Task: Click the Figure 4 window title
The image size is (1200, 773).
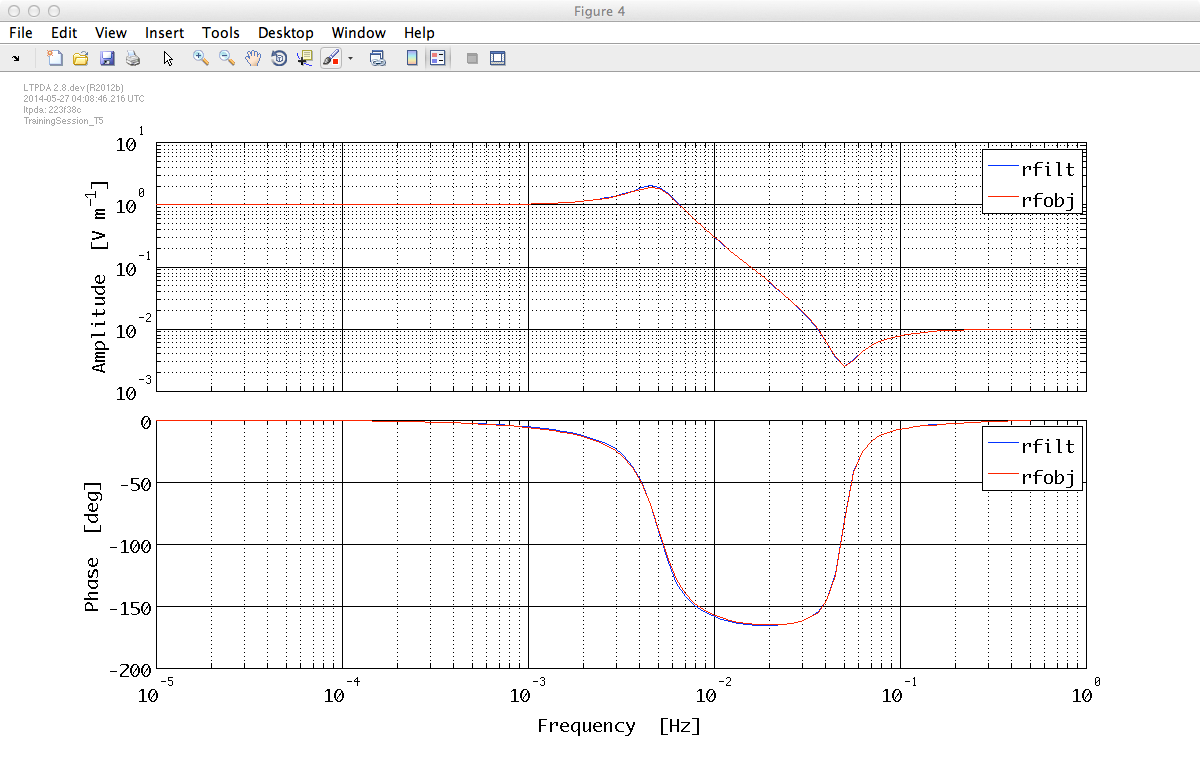Action: (600, 10)
